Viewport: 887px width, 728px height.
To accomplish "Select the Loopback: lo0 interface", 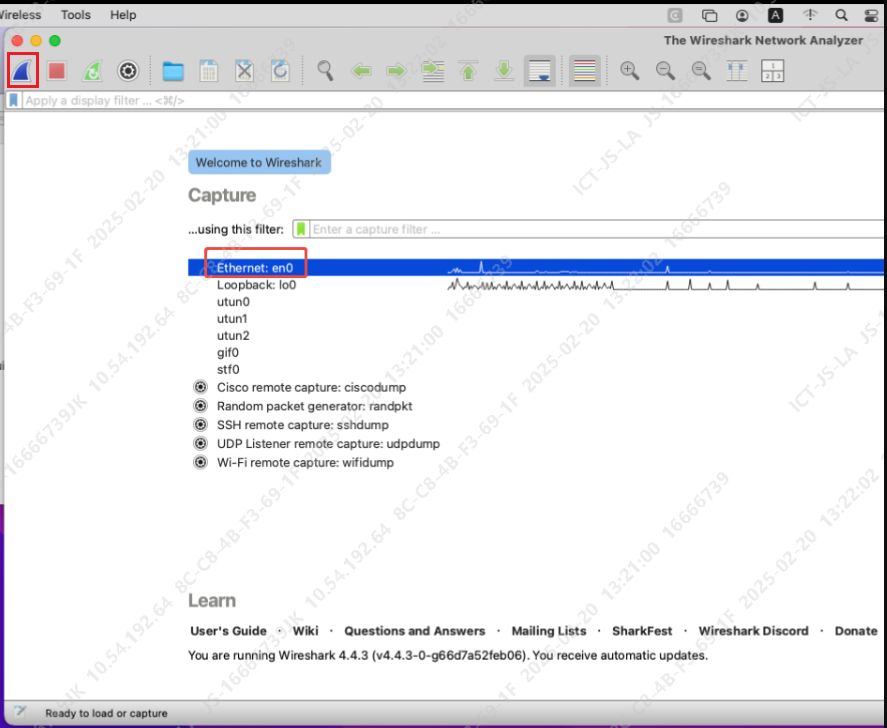I will click(256, 285).
